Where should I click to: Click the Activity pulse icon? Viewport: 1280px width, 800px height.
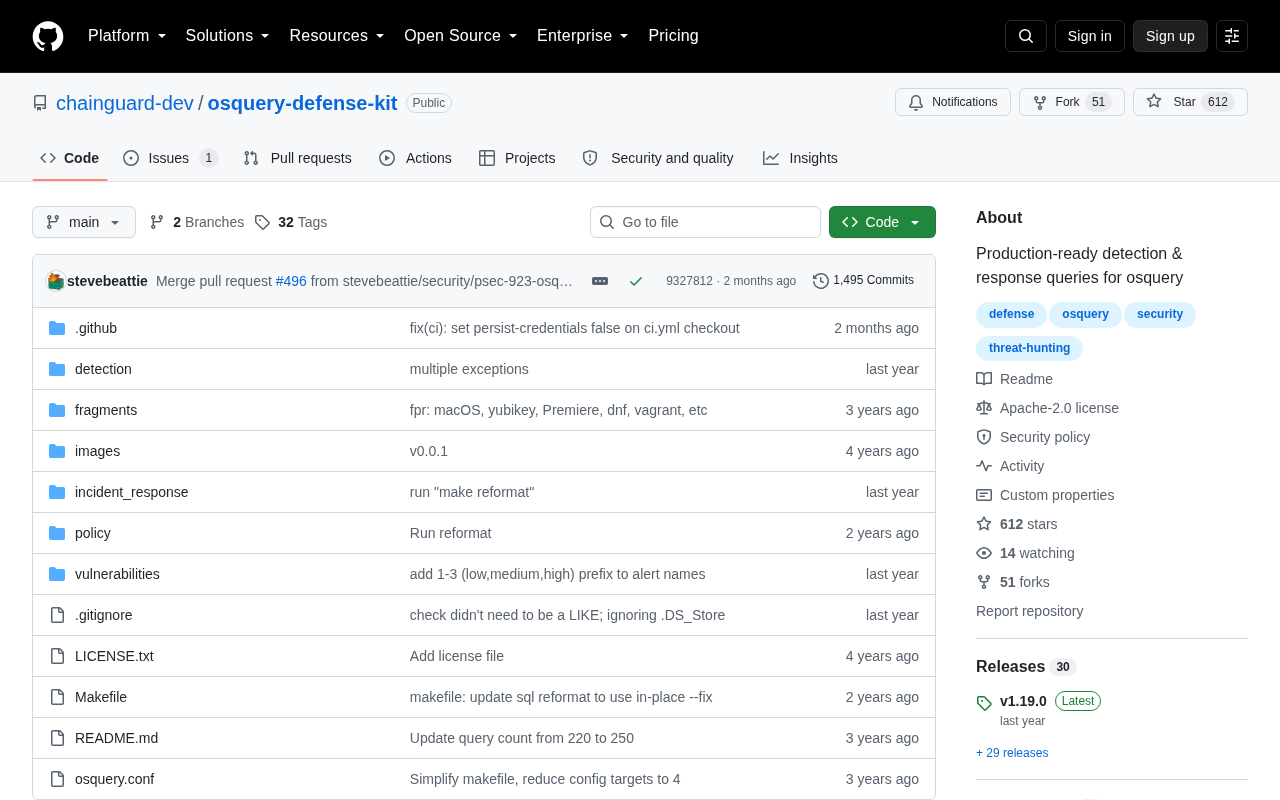(x=984, y=466)
